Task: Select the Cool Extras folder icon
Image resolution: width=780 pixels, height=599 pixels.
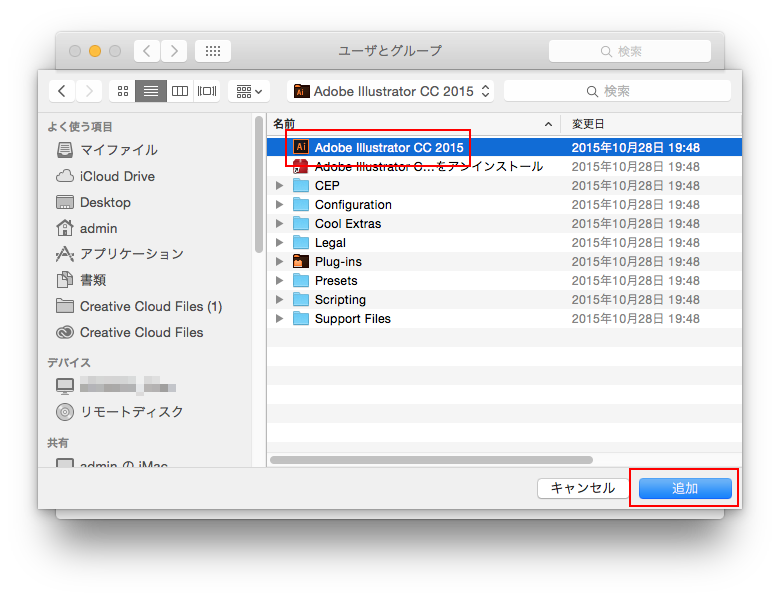Action: (x=301, y=223)
